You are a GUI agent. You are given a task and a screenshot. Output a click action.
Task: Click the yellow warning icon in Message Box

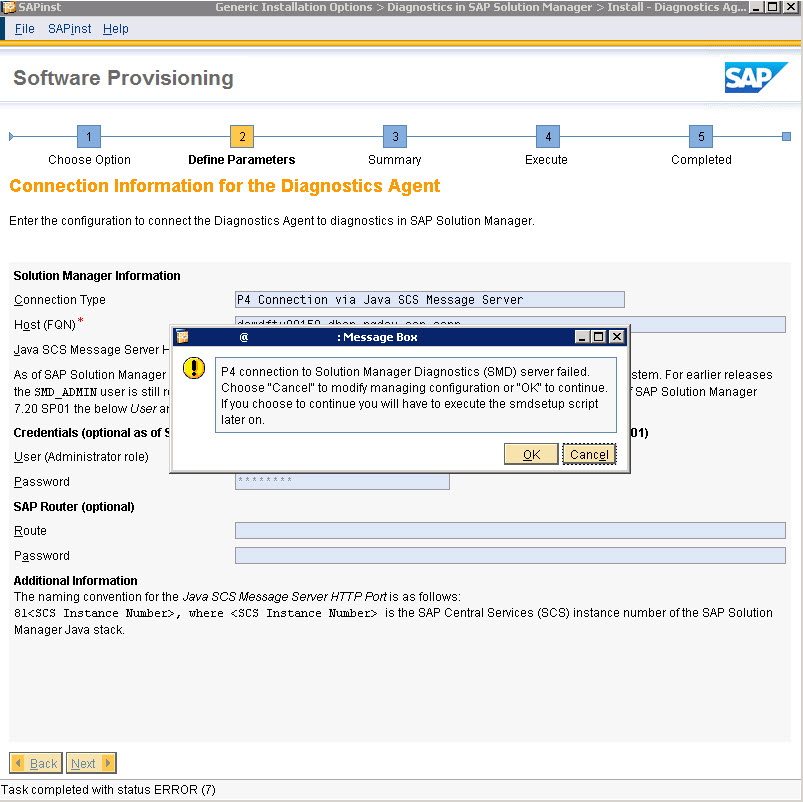click(194, 368)
